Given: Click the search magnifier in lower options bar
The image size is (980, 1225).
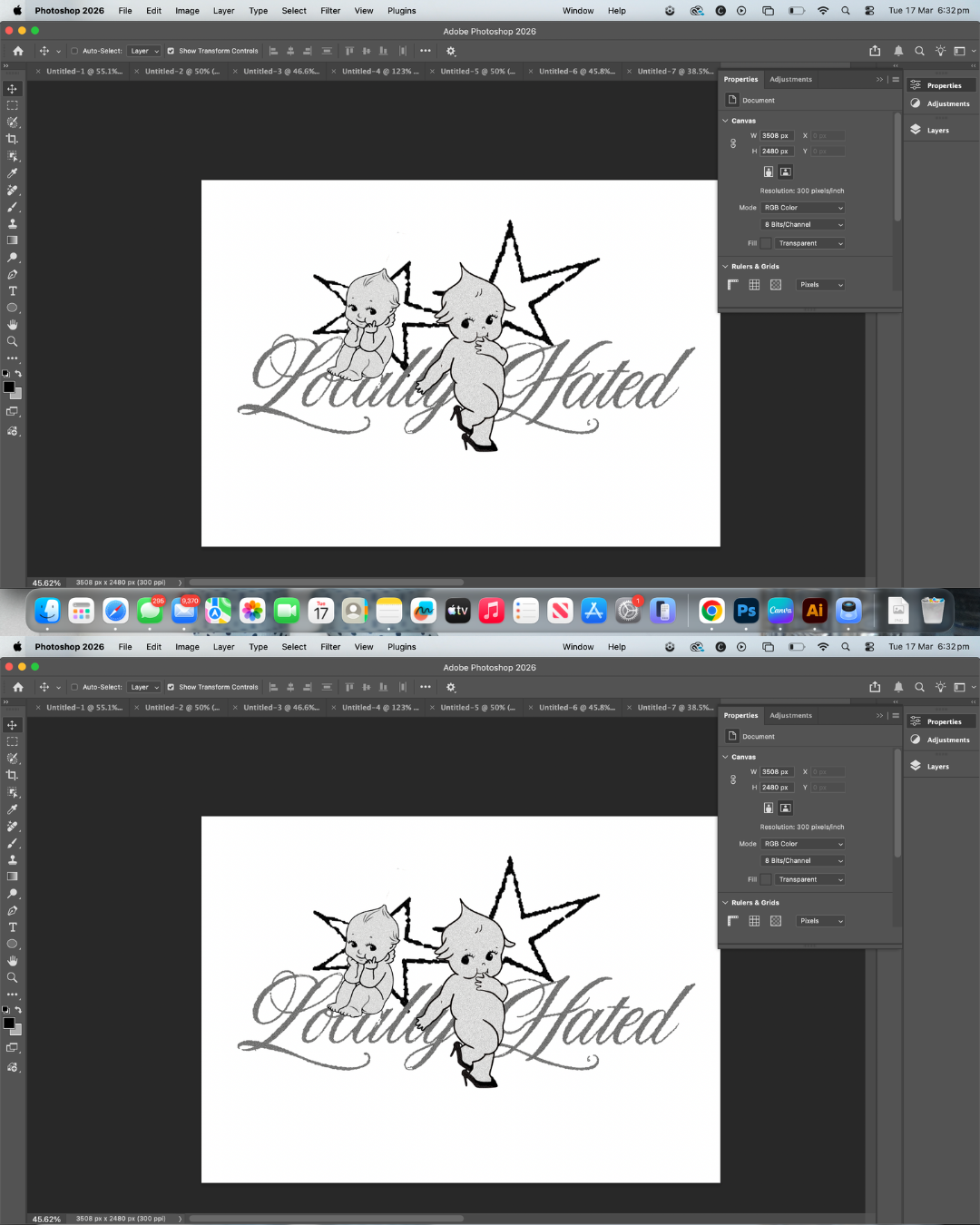Looking at the screenshot, I should pyautogui.click(x=919, y=687).
